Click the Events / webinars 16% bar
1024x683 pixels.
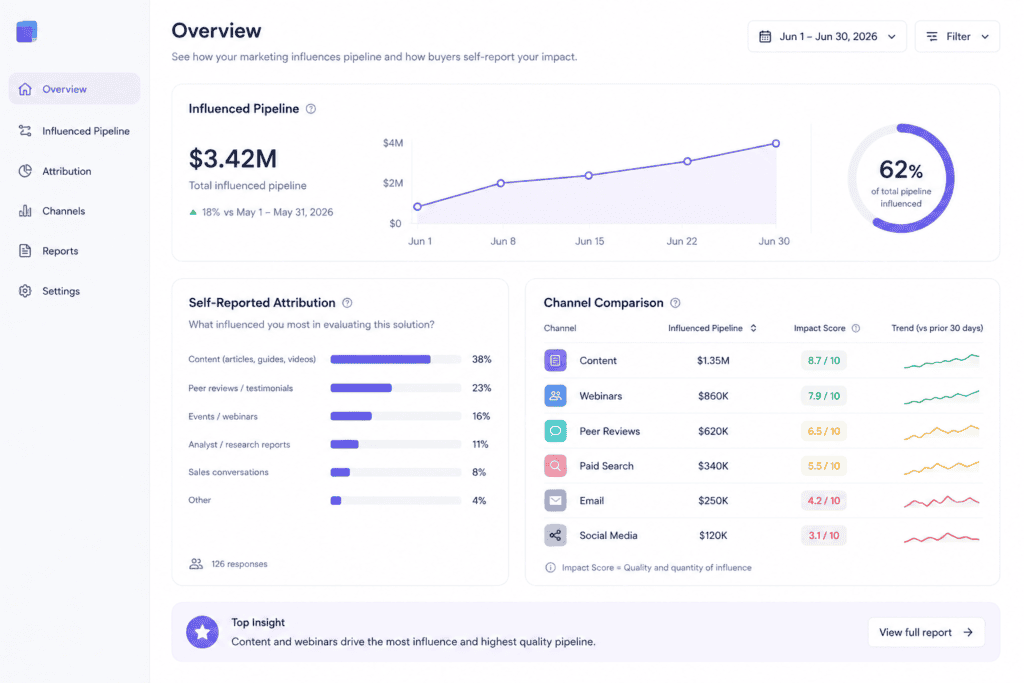pos(396,416)
